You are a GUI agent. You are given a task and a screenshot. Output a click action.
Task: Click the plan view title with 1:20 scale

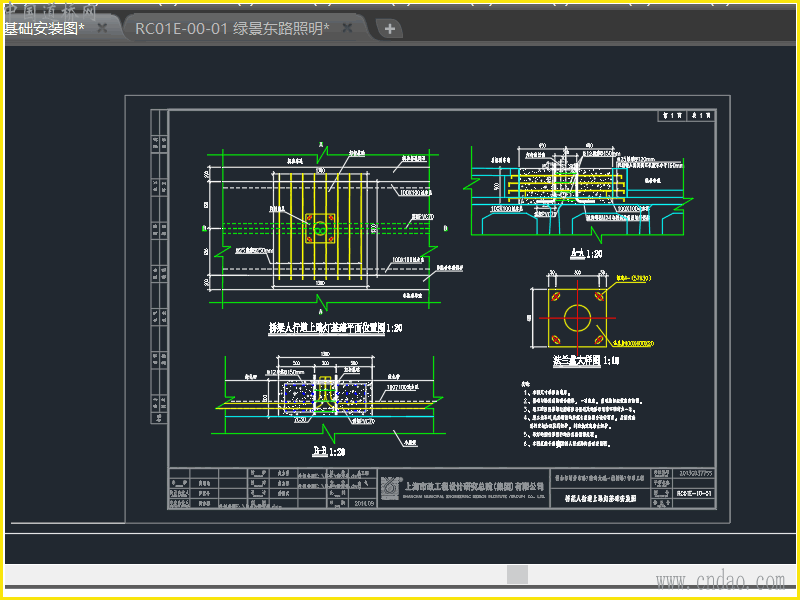coord(335,328)
